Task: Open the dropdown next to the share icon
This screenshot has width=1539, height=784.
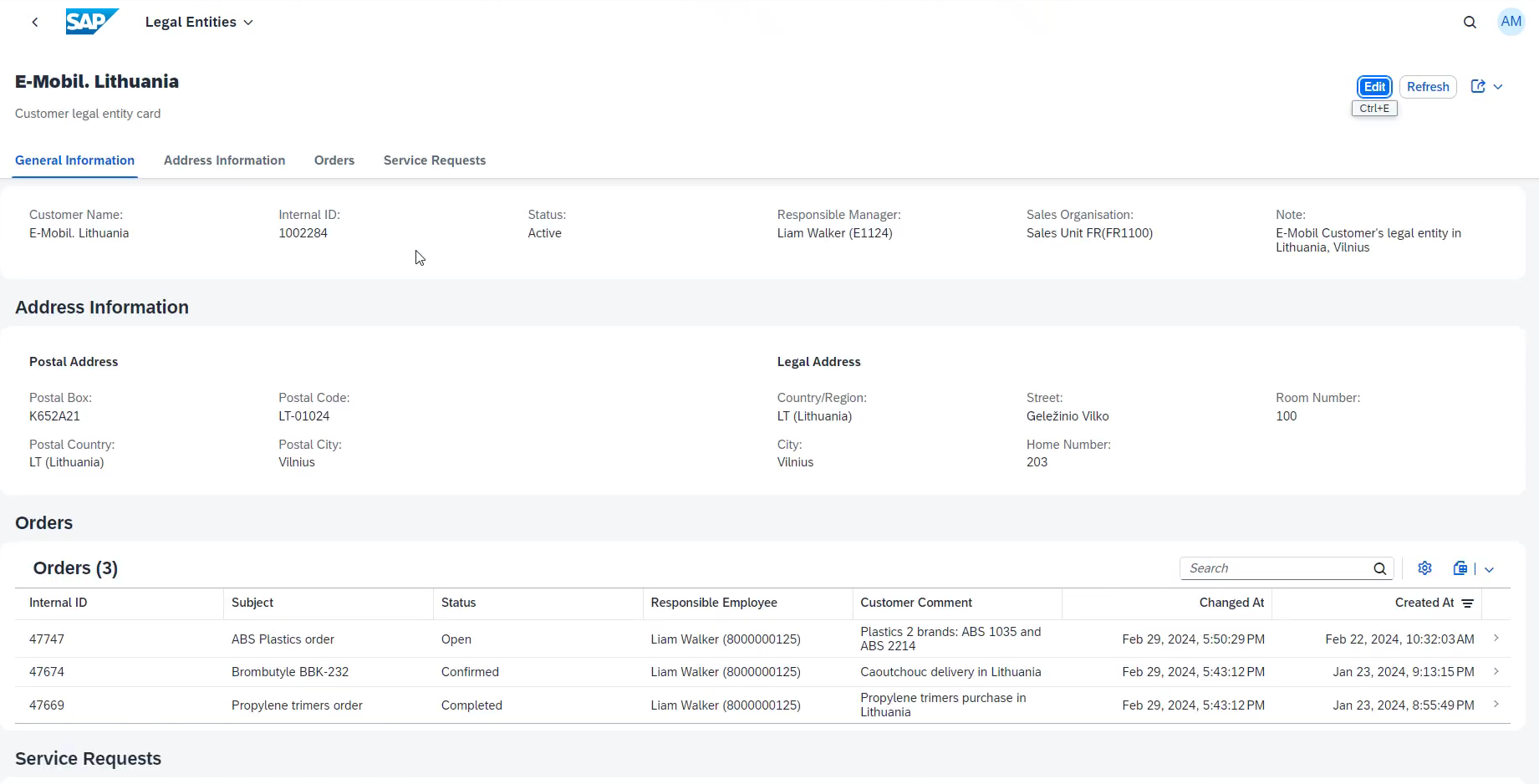Action: click(1497, 86)
